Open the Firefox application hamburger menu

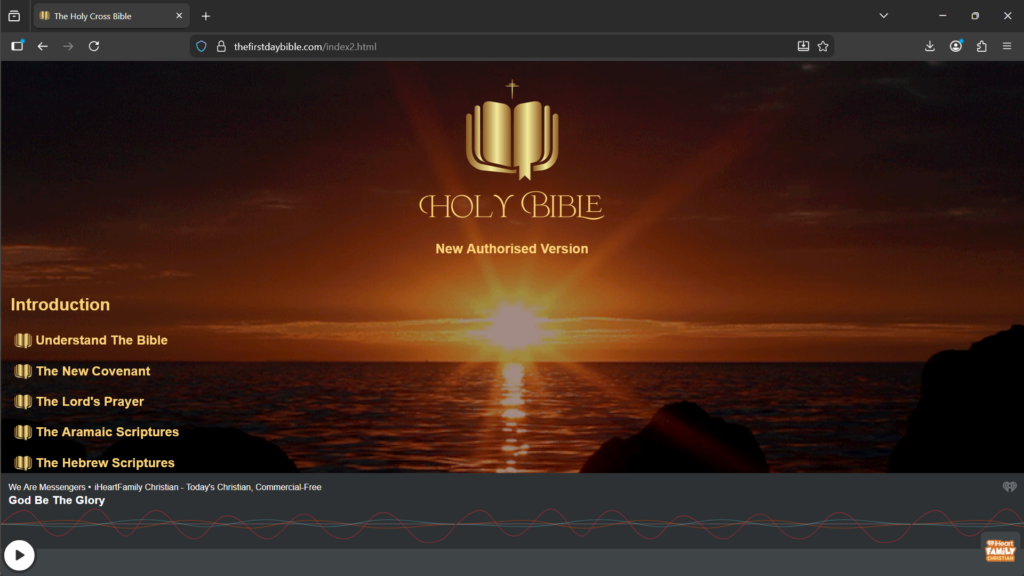coord(1007,46)
